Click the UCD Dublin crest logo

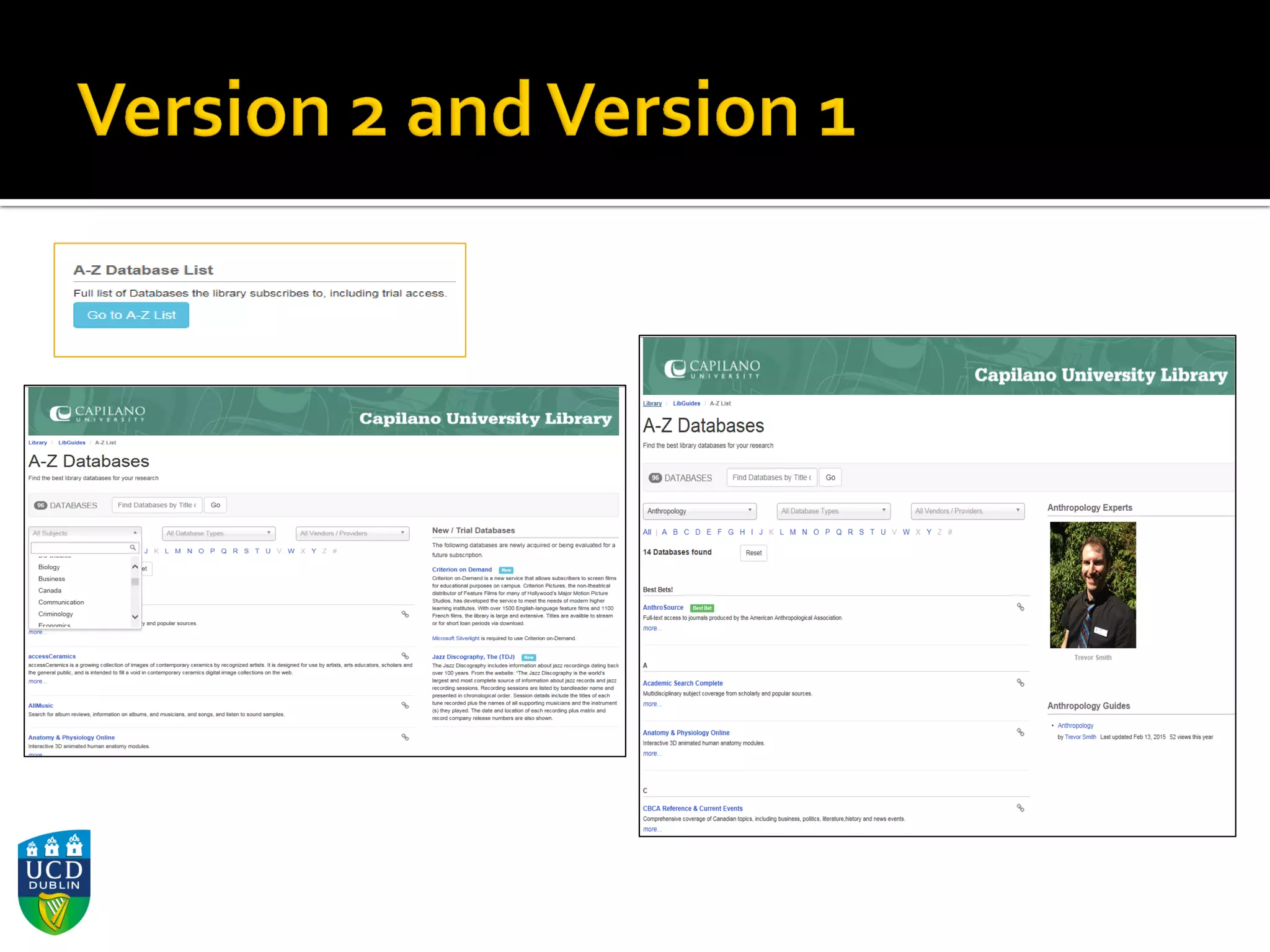pos(55,881)
